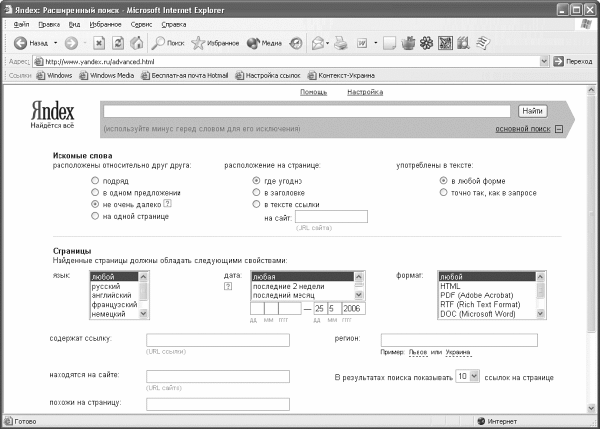
Task: Click the 'регион' input field
Action: click(459, 340)
